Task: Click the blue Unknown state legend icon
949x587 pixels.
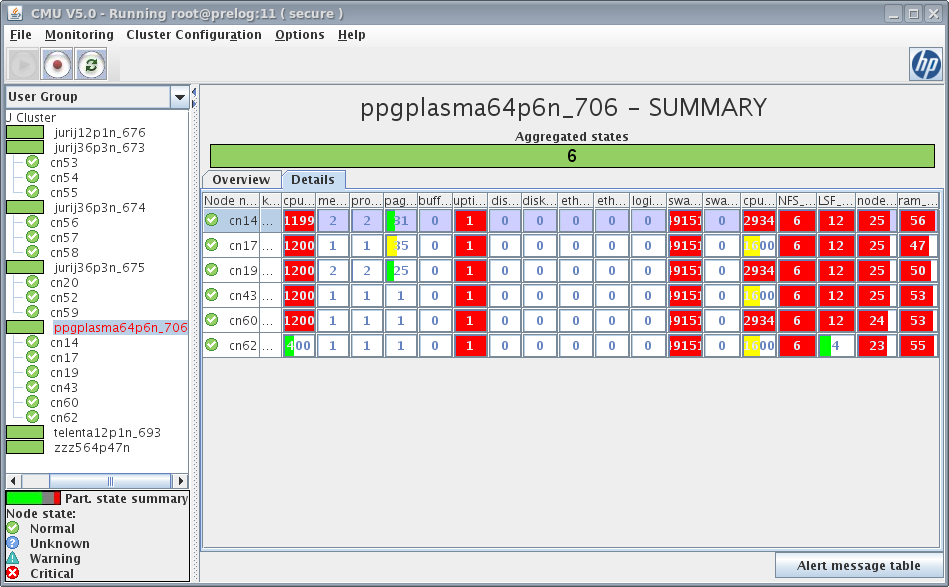Action: (x=13, y=544)
